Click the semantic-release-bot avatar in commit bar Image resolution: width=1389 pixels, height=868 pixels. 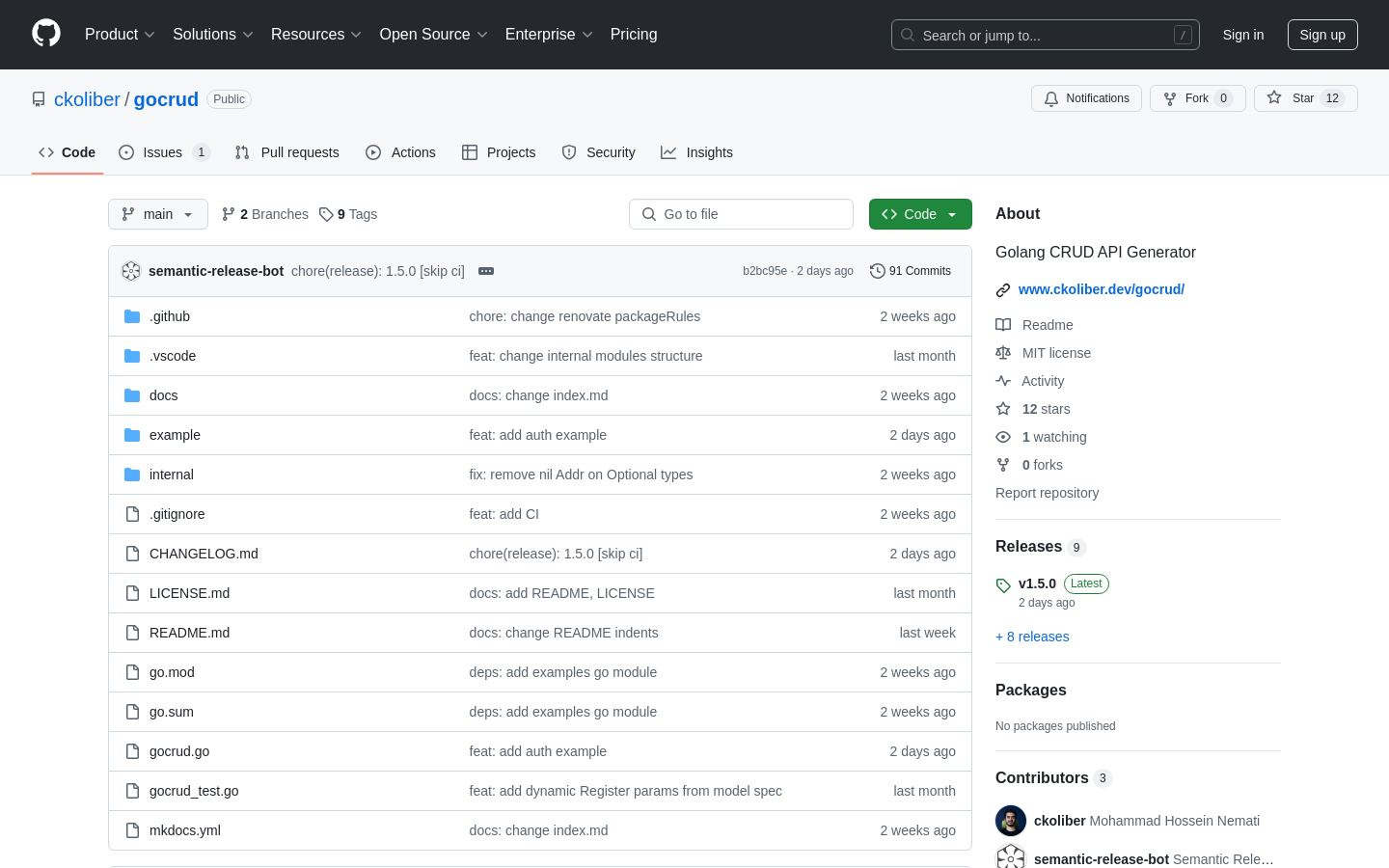[131, 271]
